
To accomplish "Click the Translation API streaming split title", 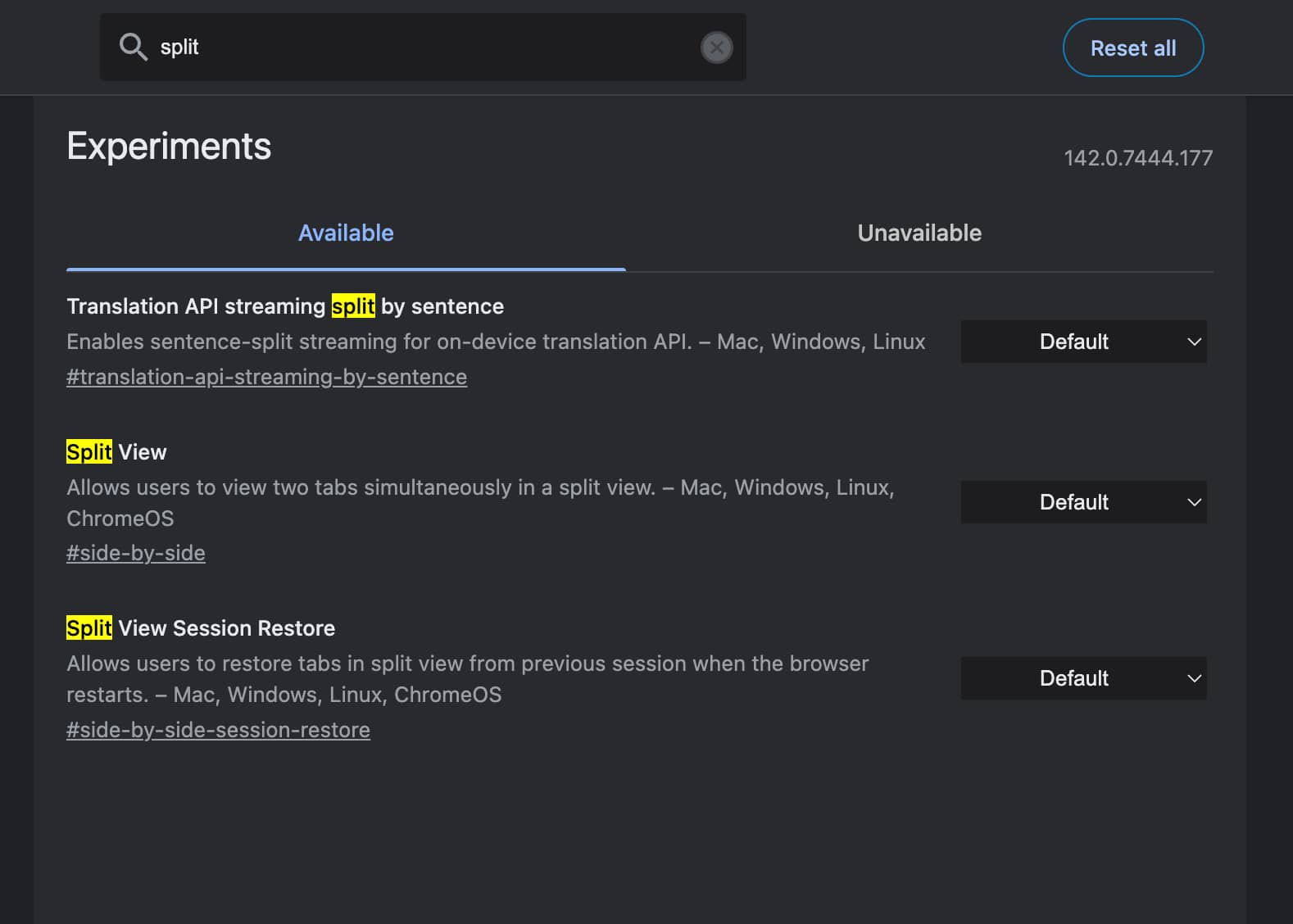I will [x=285, y=306].
